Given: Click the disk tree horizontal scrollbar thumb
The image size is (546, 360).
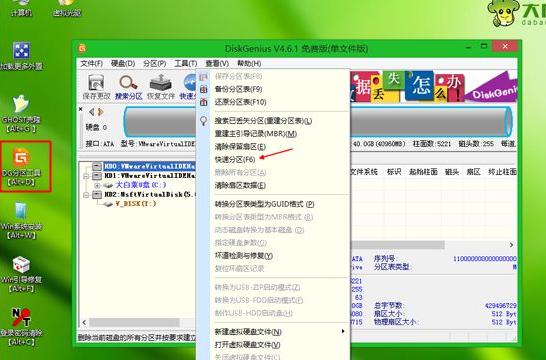Looking at the screenshot, I should 134,322.
